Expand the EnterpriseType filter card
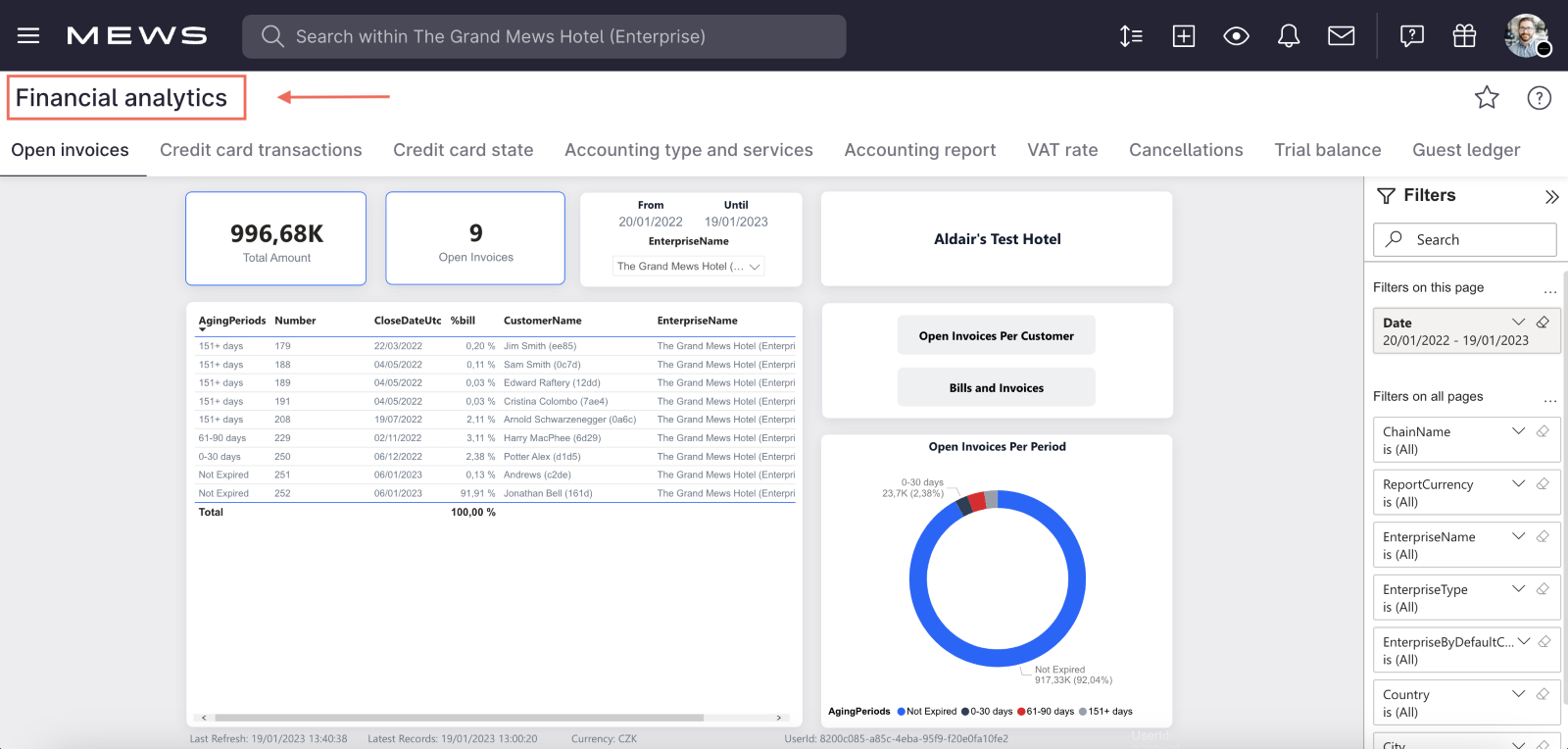Image resolution: width=1568 pixels, height=749 pixels. point(1518,588)
